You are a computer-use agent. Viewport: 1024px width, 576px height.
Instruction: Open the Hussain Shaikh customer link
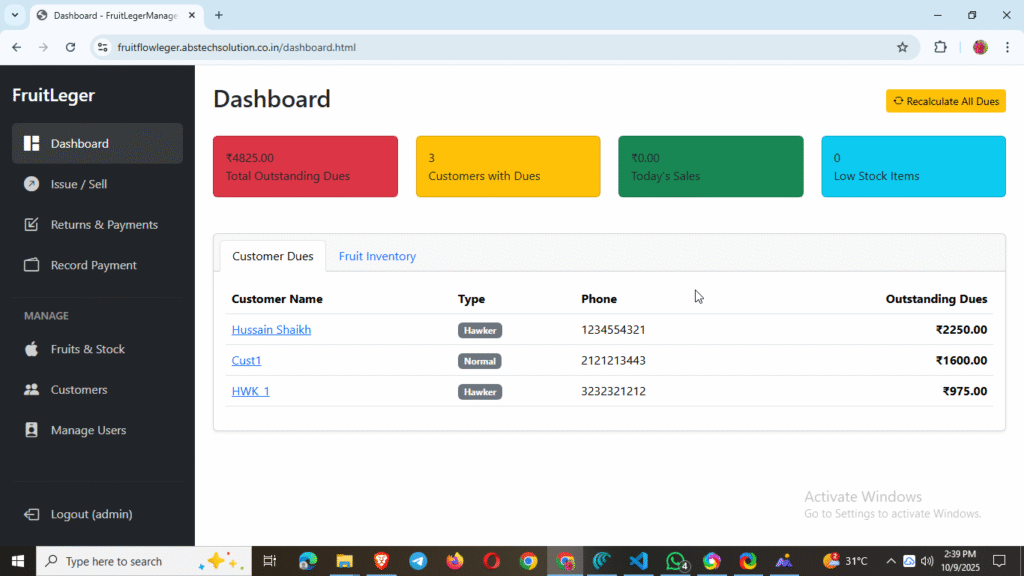[x=271, y=330]
